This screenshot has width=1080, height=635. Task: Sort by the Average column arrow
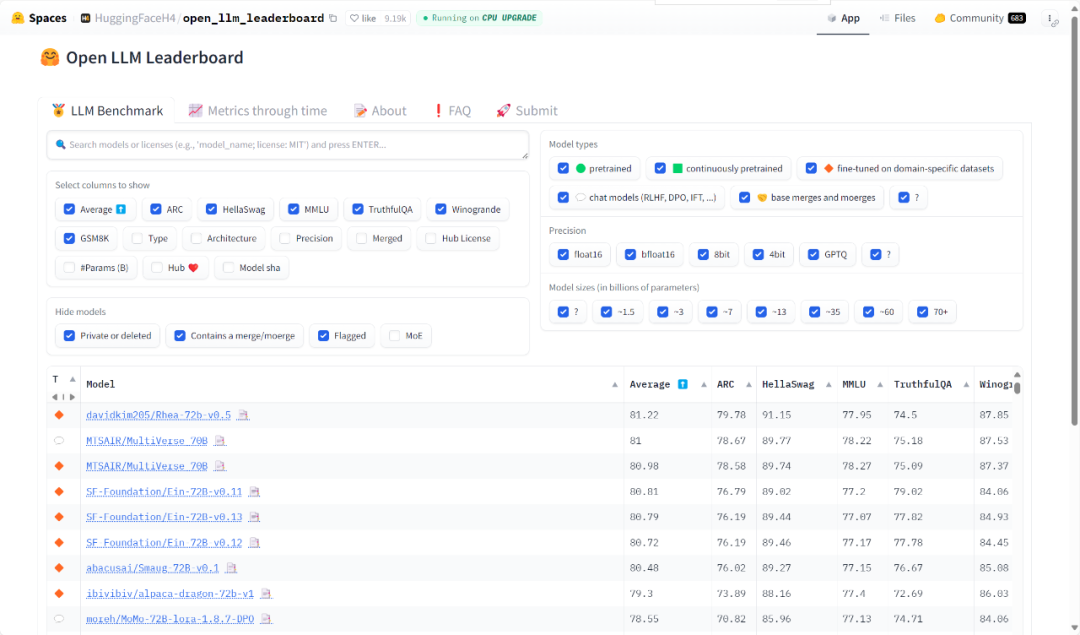pos(703,384)
